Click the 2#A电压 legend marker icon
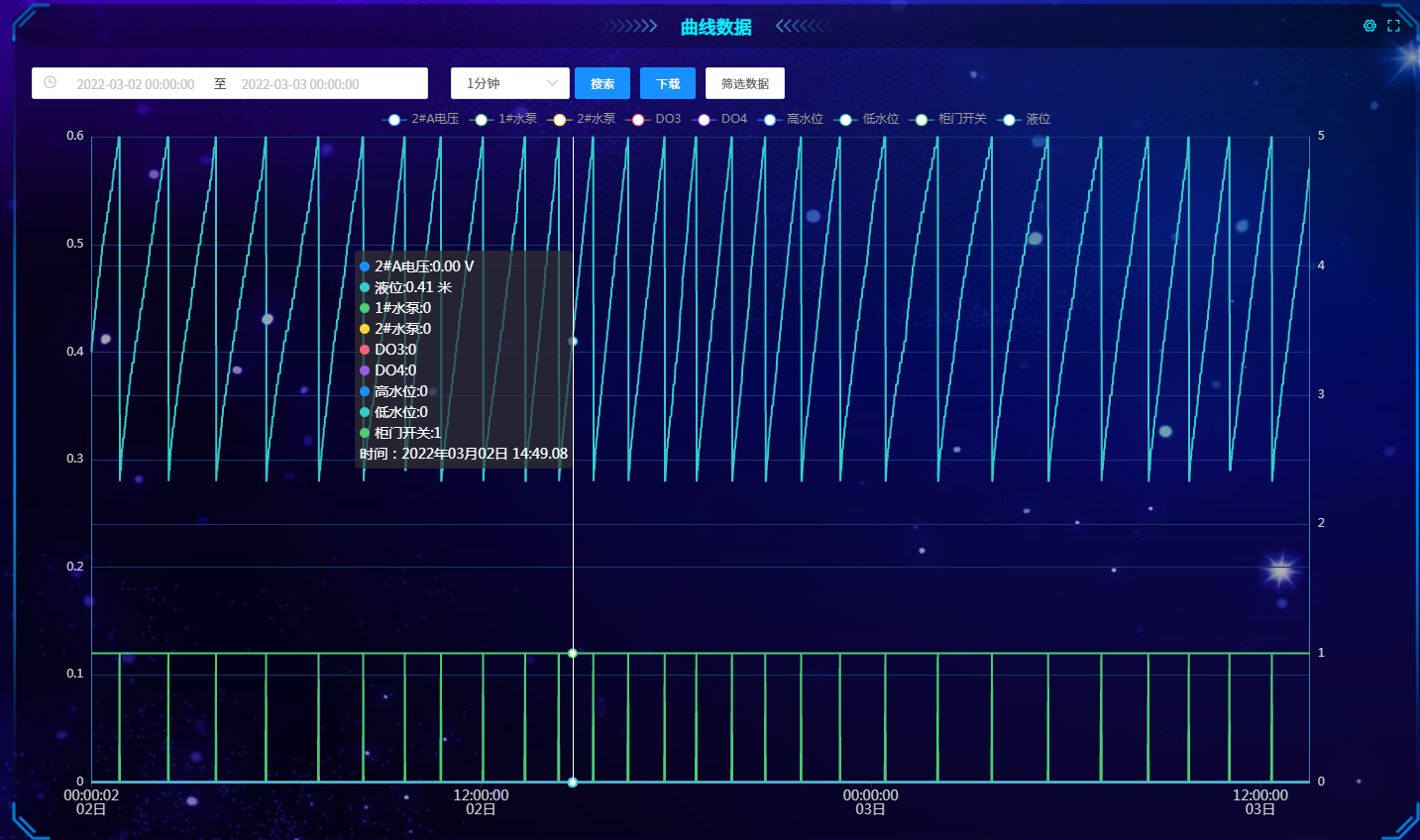 (394, 120)
